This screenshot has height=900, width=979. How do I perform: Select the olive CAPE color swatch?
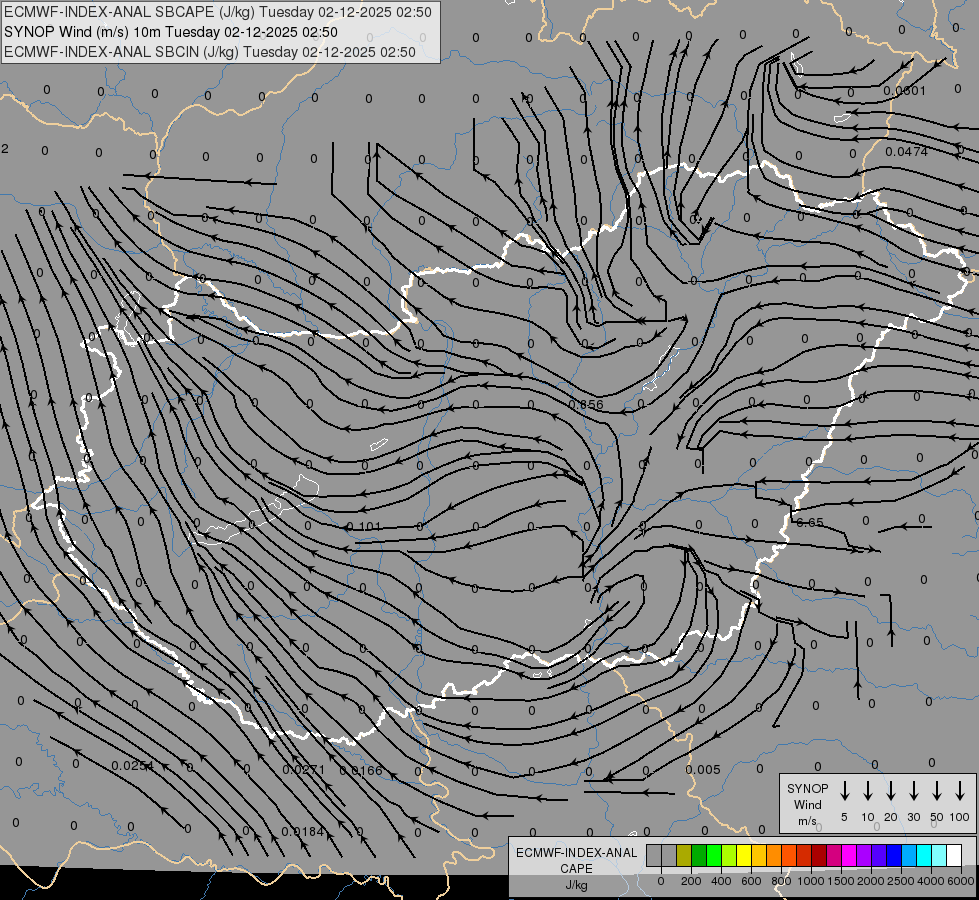click(x=684, y=856)
